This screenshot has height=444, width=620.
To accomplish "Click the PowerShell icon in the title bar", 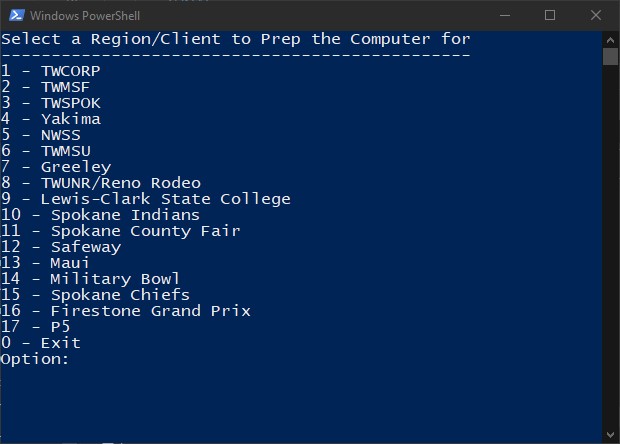I will point(14,15).
